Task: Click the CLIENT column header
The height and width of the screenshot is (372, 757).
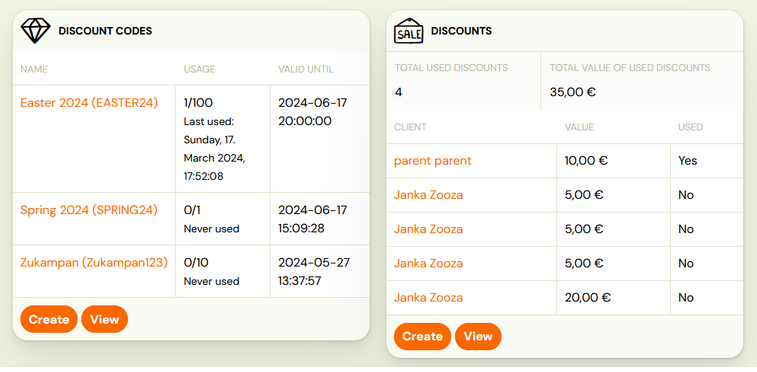Action: (x=410, y=127)
